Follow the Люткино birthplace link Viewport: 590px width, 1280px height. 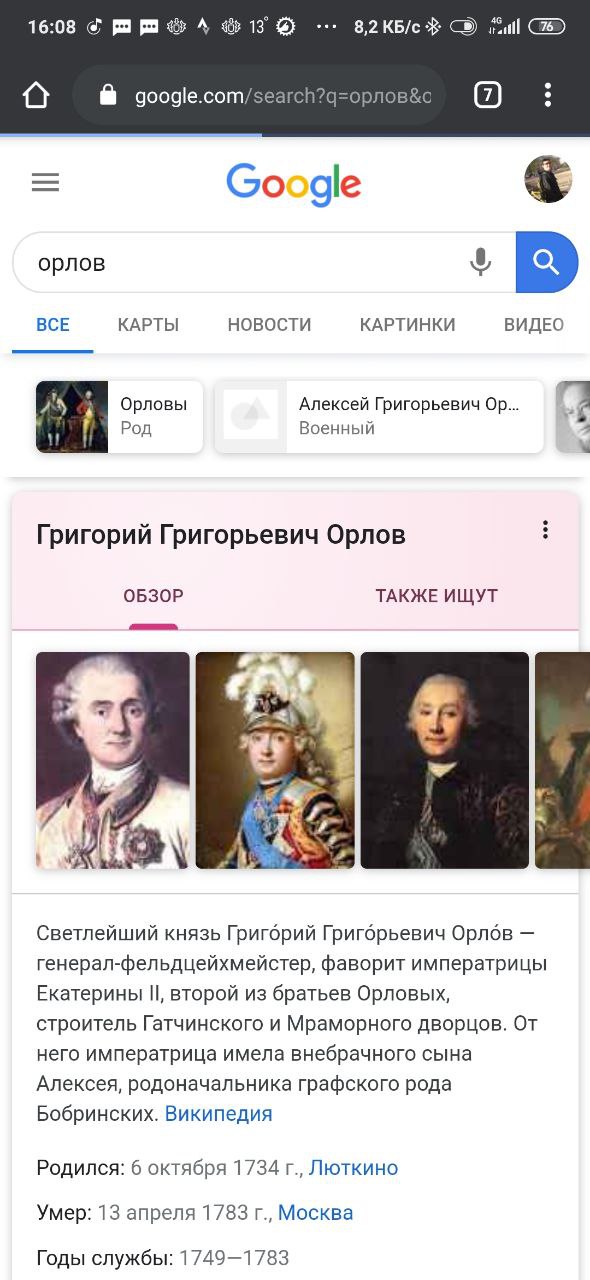(353, 1168)
